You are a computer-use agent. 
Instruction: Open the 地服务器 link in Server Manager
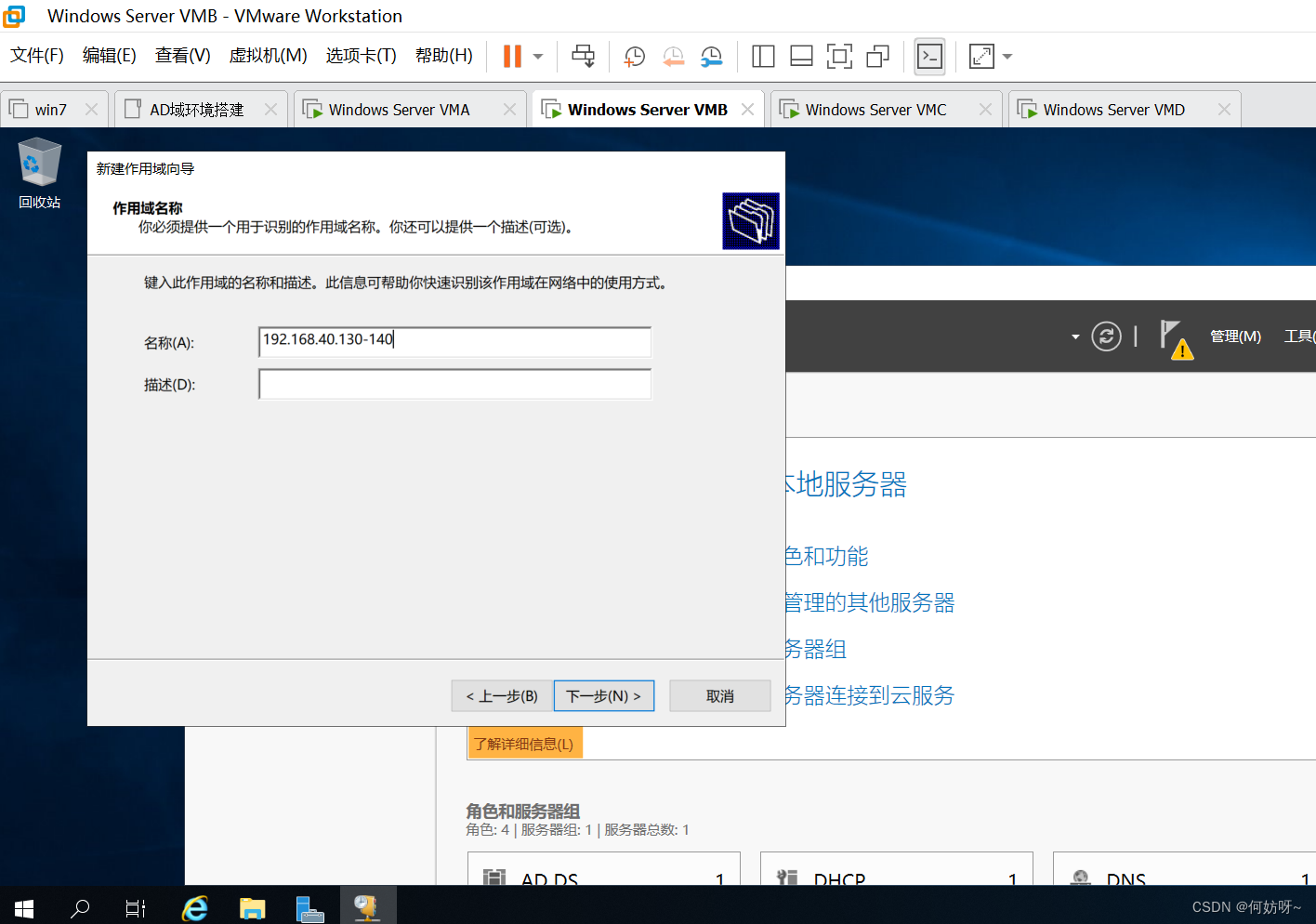click(846, 484)
